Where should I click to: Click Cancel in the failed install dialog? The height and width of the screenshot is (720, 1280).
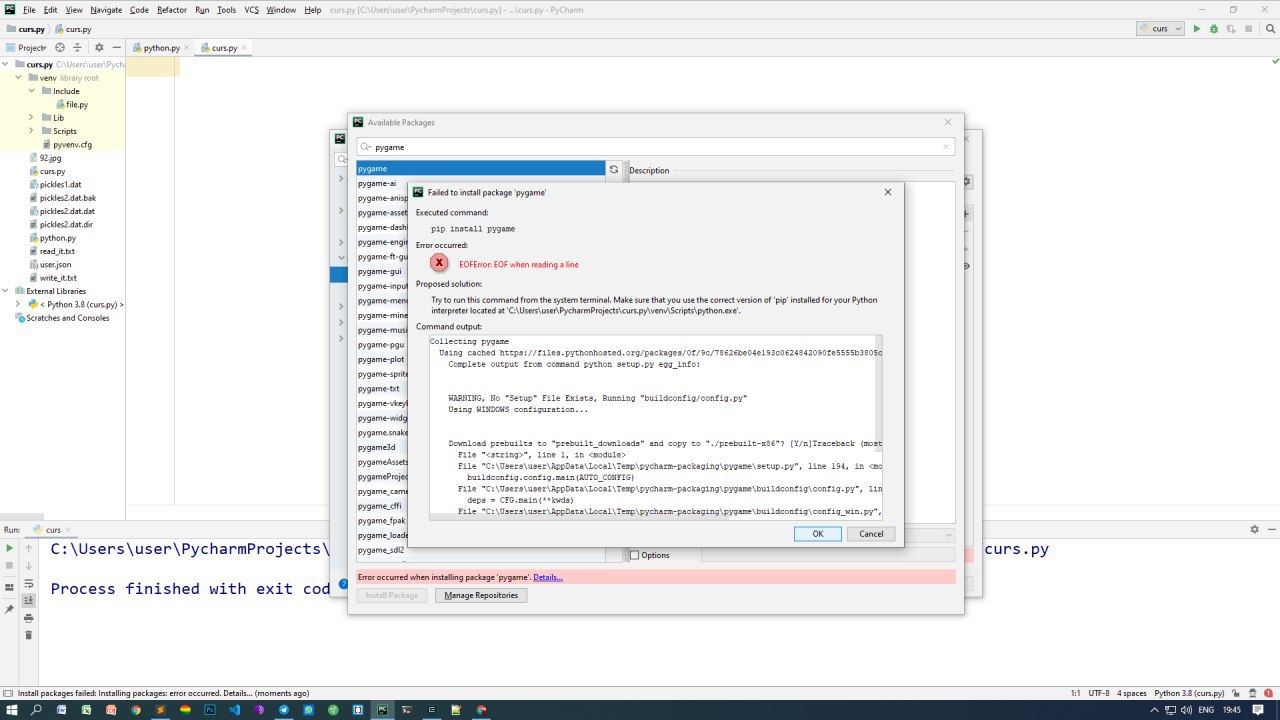pyautogui.click(x=871, y=534)
